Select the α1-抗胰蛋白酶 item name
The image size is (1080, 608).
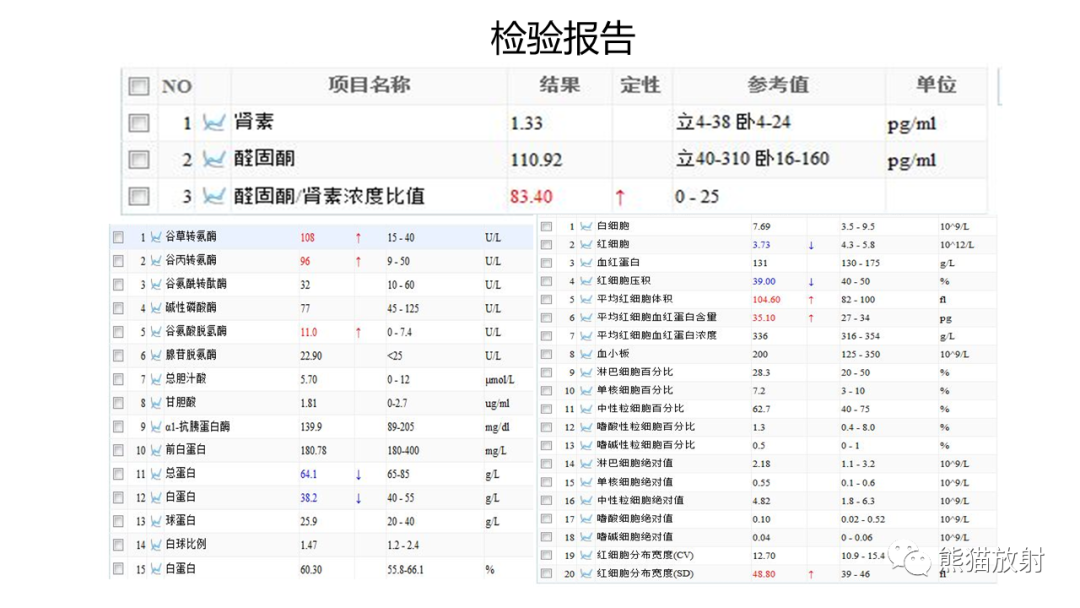(x=198, y=427)
